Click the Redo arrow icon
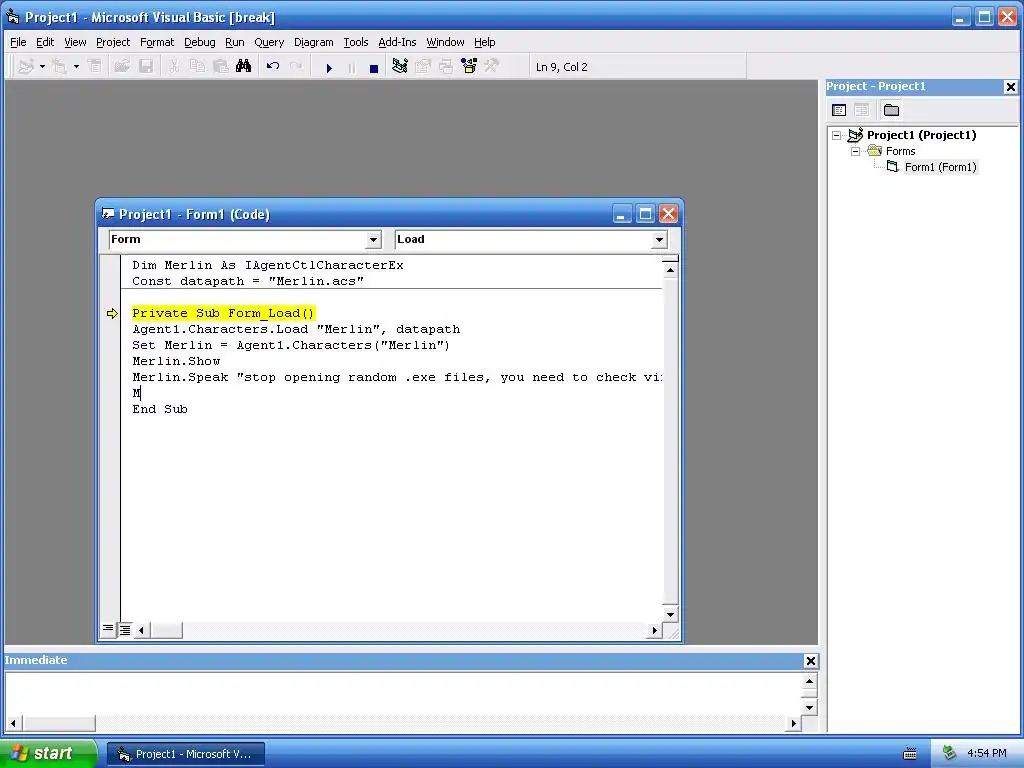1024x768 pixels. click(296, 67)
